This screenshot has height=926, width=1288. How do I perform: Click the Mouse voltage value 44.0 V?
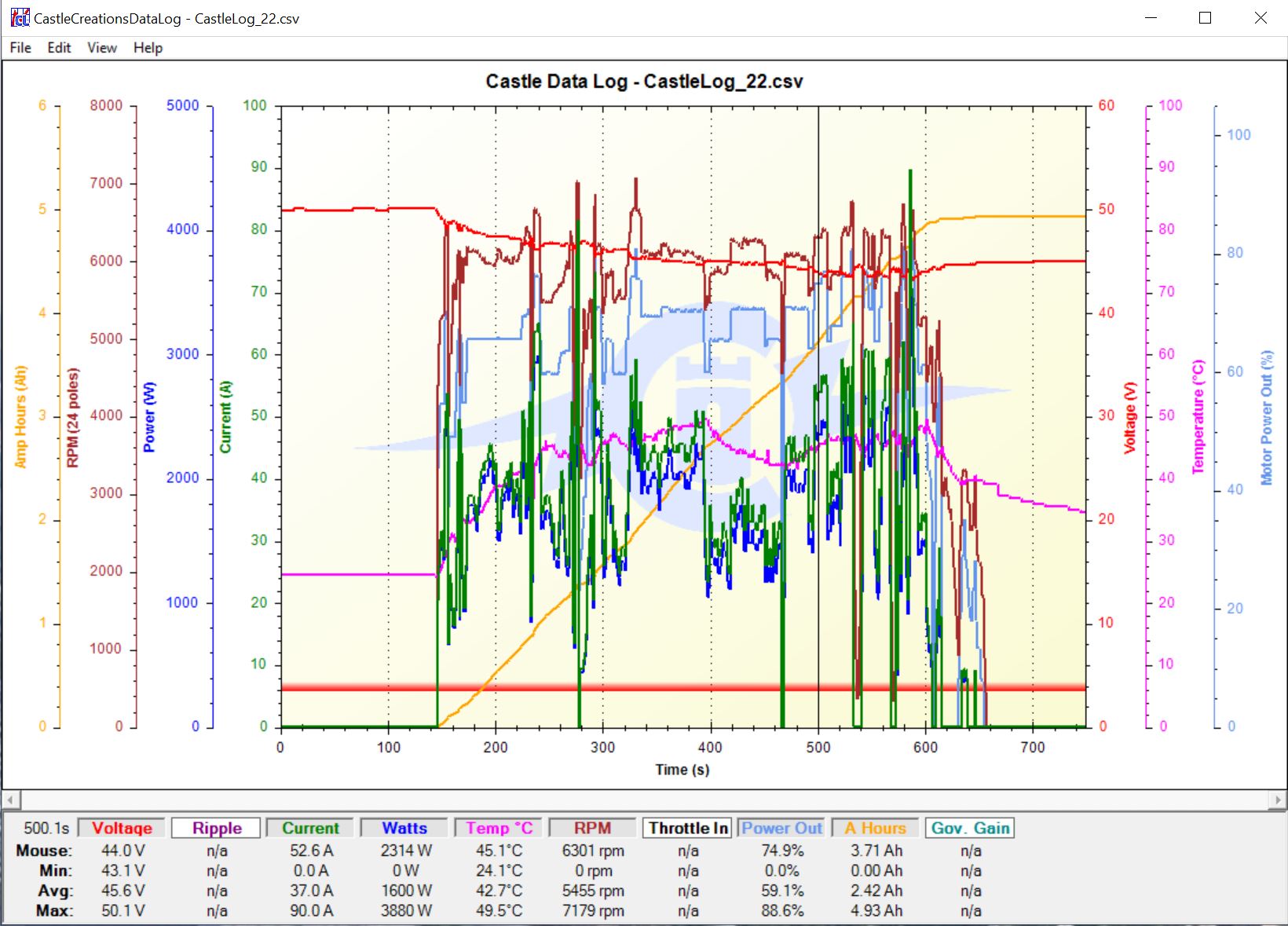[123, 851]
